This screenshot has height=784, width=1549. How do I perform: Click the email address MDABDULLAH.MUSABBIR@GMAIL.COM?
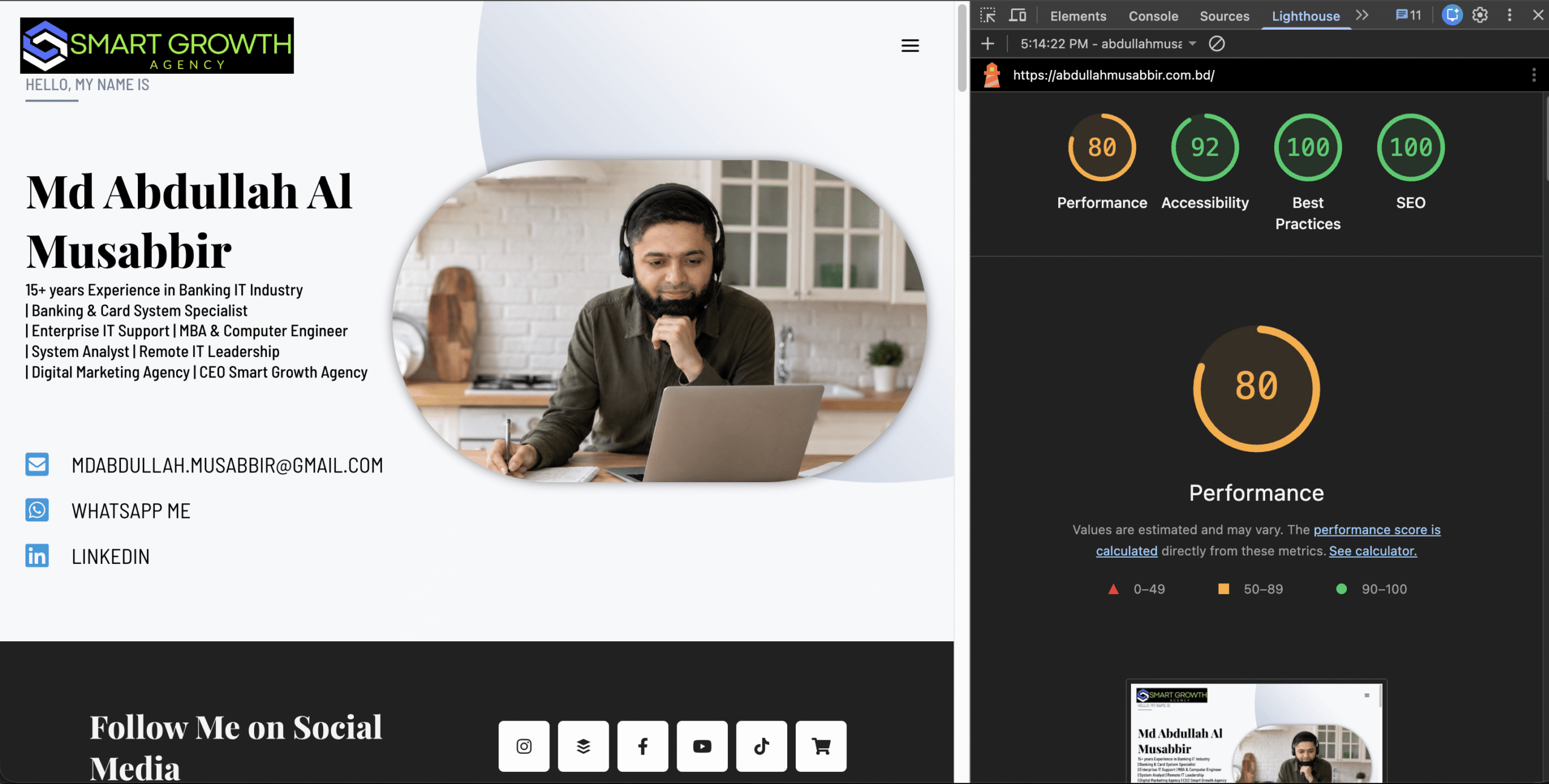click(228, 465)
